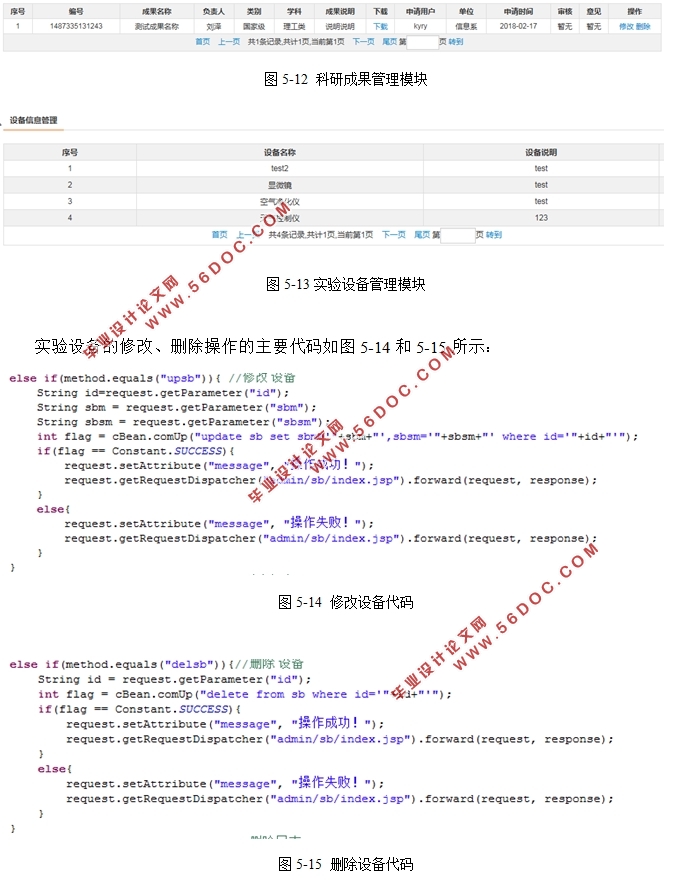Select cell 信息系
Screen dimensions: 674x887
click(x=466, y=27)
